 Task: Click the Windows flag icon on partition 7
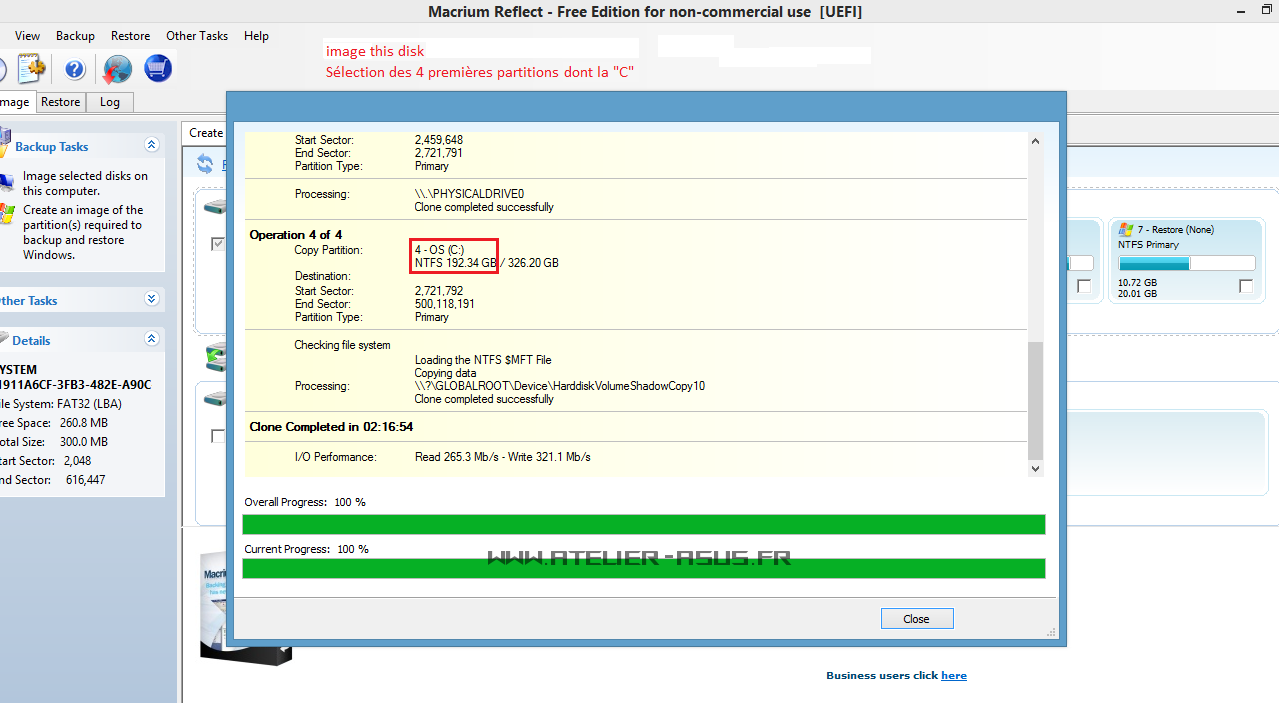point(1126,229)
